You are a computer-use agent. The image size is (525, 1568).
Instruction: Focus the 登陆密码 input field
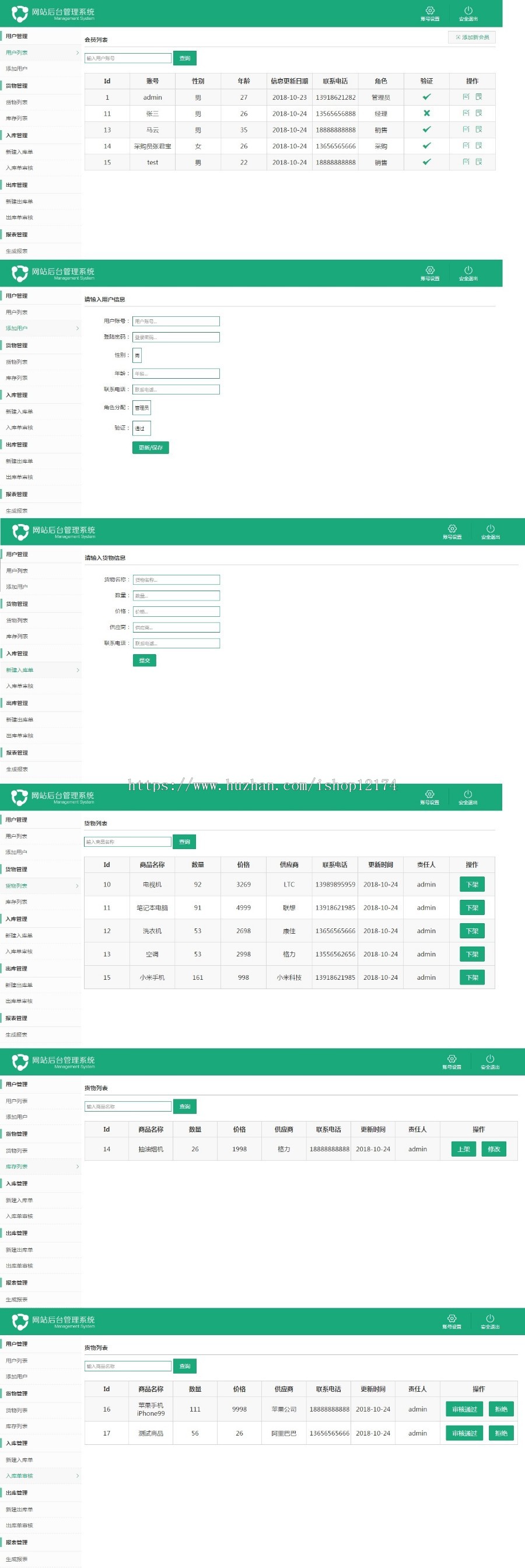pyautogui.click(x=176, y=337)
